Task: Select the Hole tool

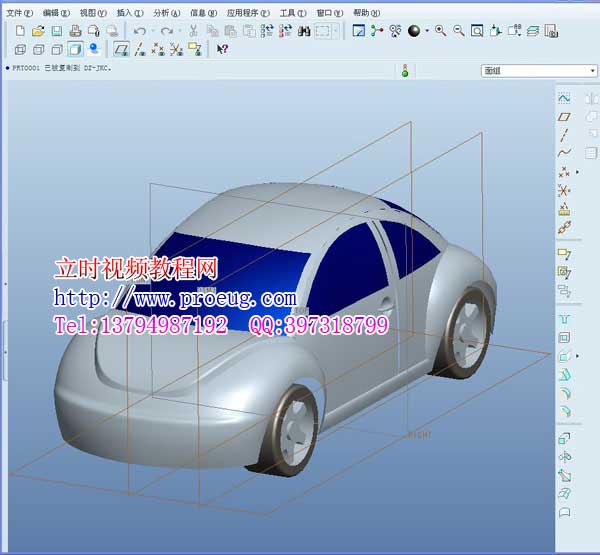Action: click(x=564, y=319)
